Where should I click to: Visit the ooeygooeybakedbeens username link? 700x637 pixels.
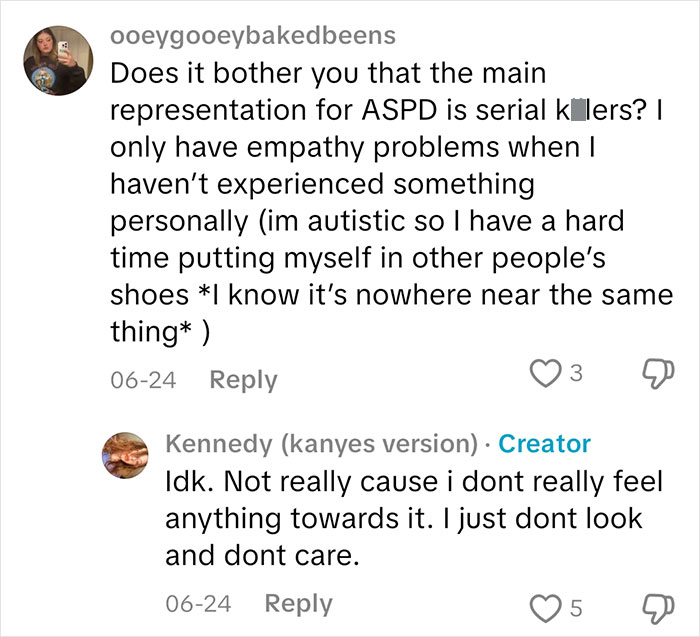[251, 36]
